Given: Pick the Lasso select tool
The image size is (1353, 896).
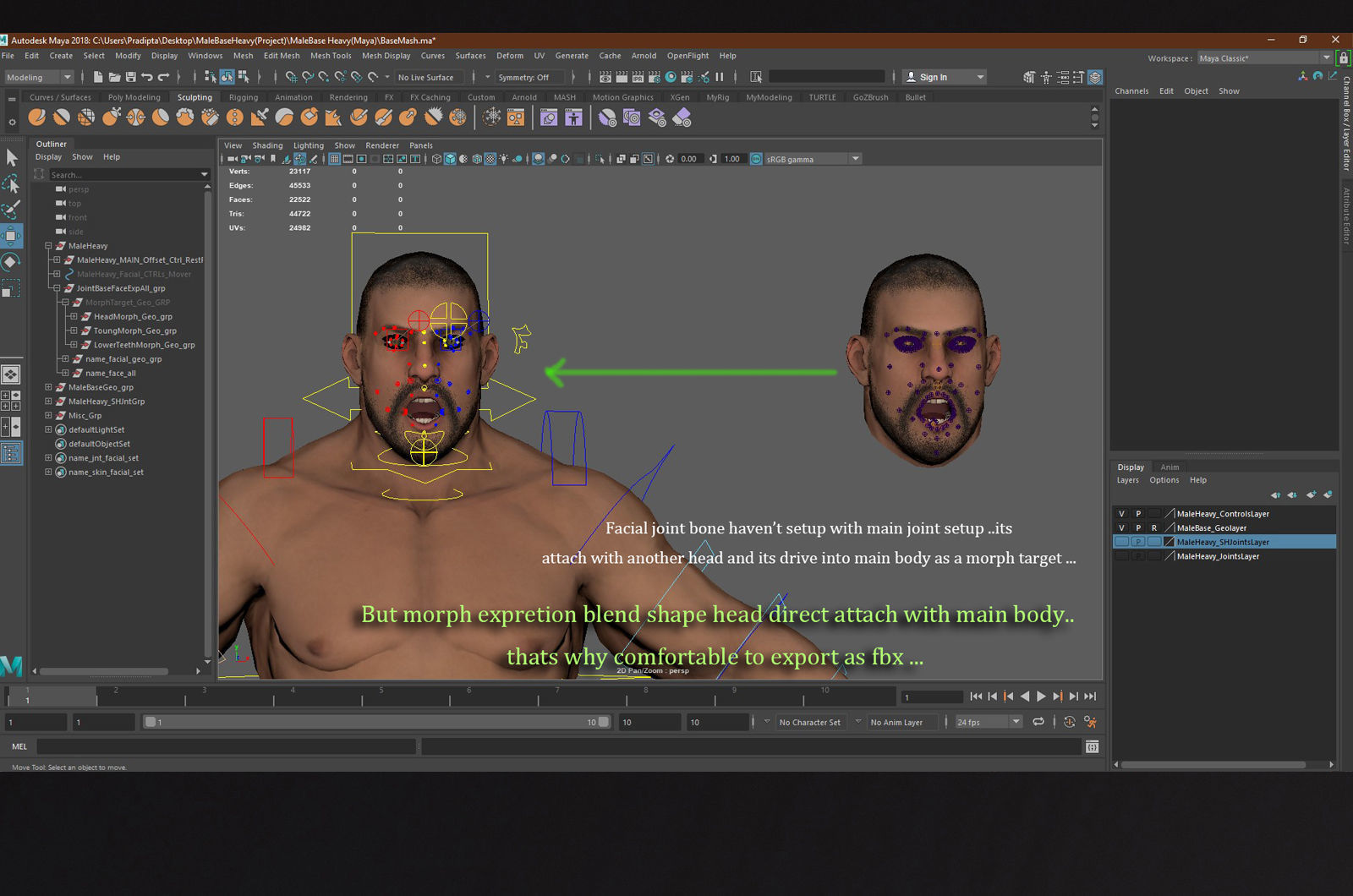Looking at the screenshot, I should [x=11, y=183].
